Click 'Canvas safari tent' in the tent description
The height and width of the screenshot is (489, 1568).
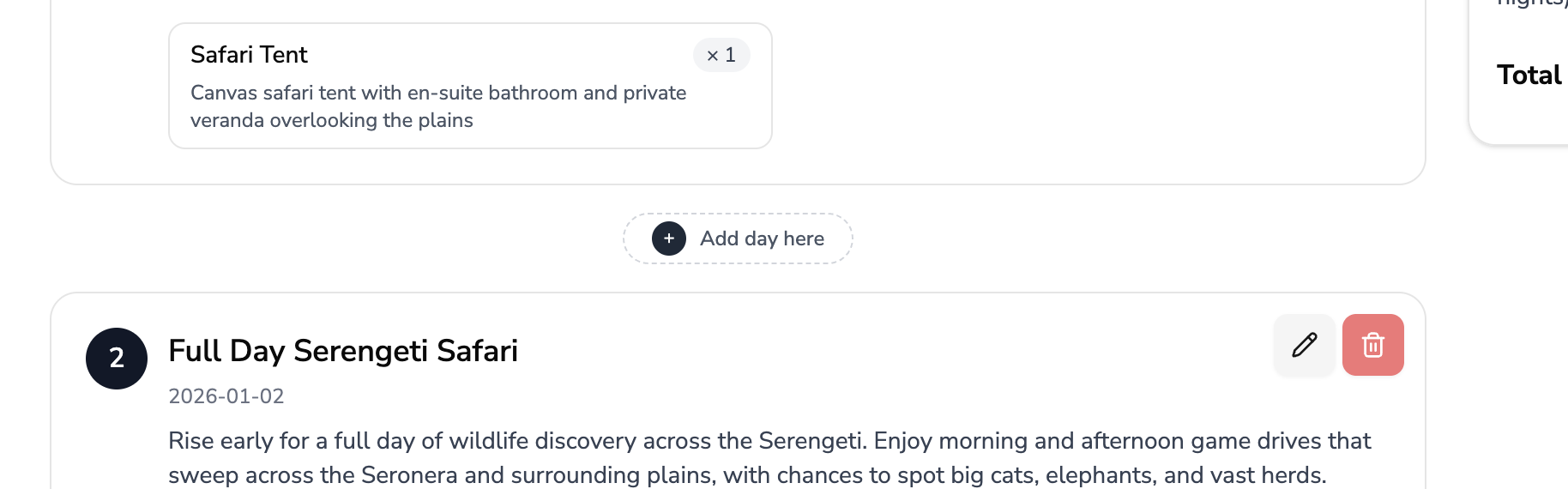tap(251, 93)
